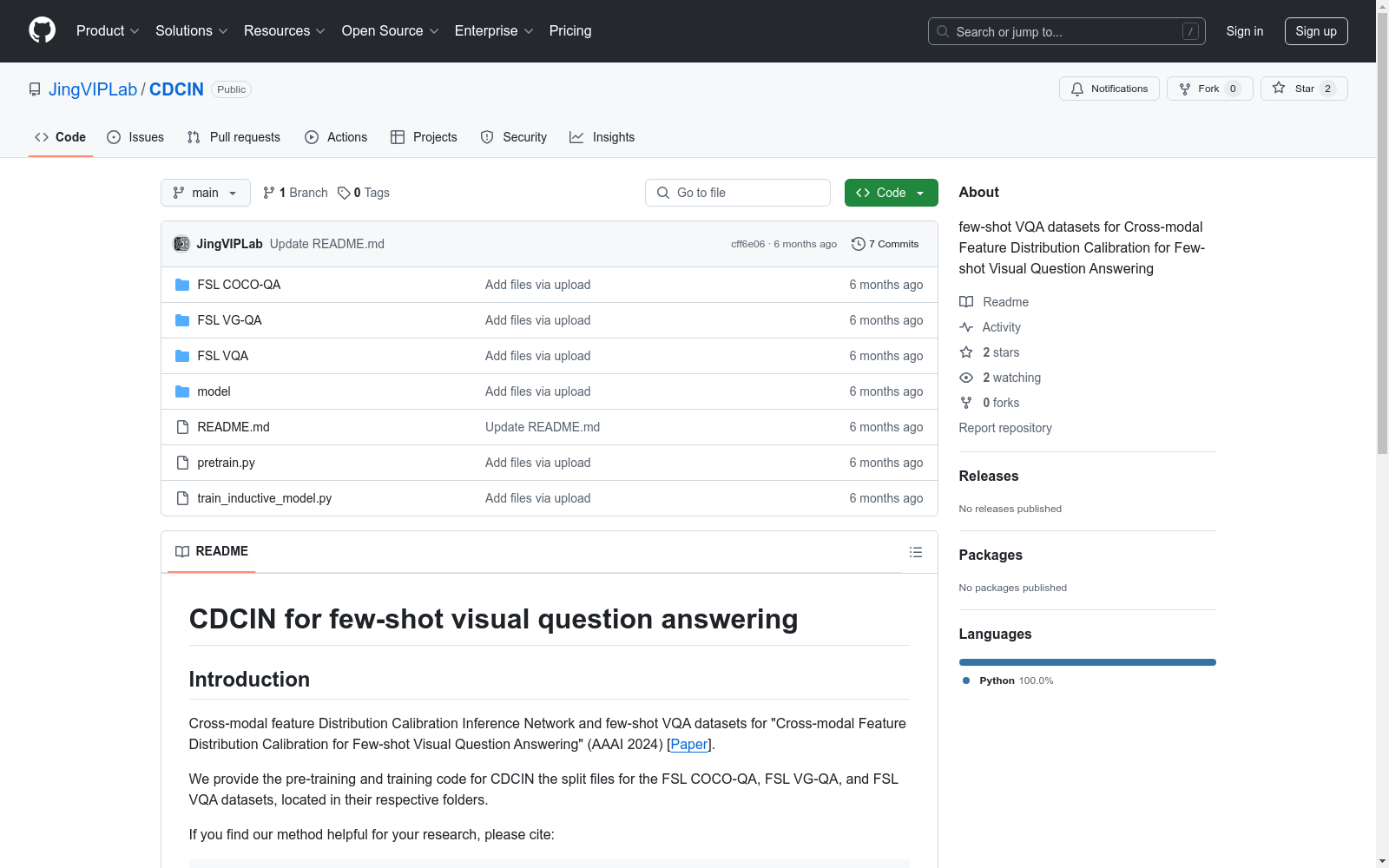Click the Notifications button
The height and width of the screenshot is (868, 1389).
1109,89
